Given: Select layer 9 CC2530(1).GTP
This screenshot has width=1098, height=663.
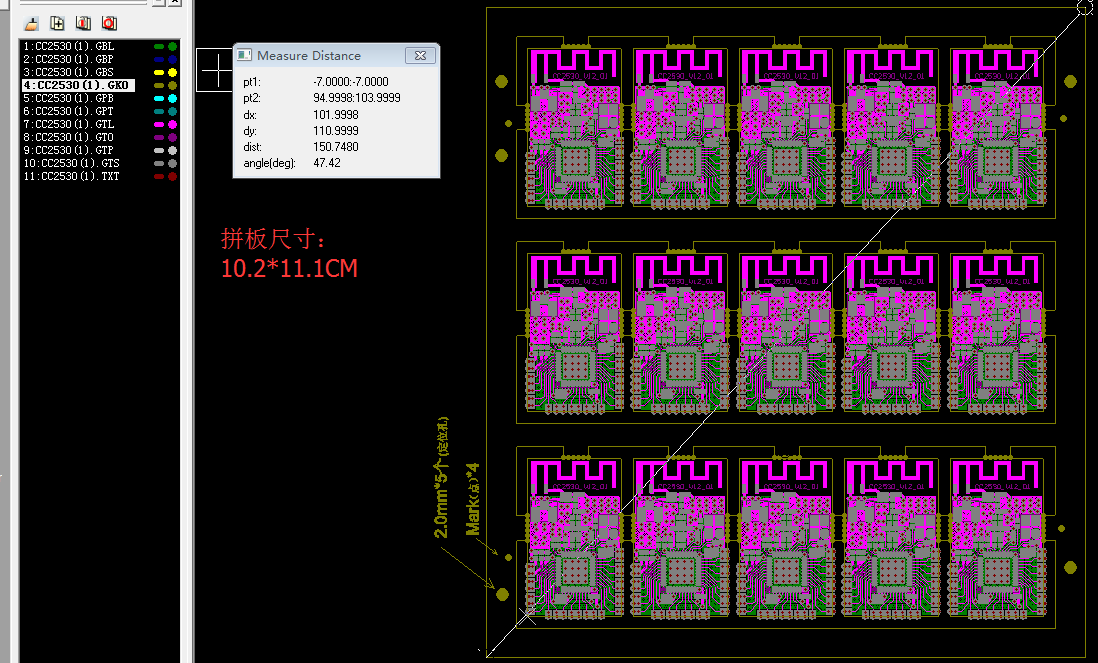Looking at the screenshot, I should click(68, 150).
